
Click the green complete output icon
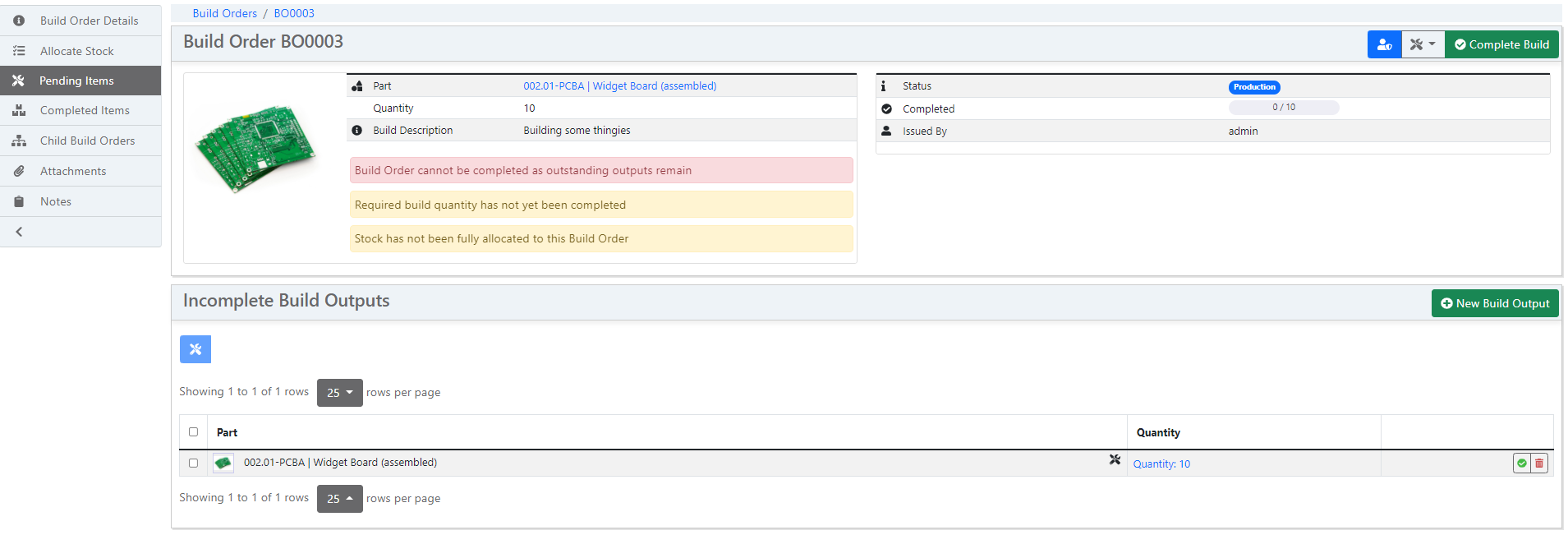(x=1522, y=464)
